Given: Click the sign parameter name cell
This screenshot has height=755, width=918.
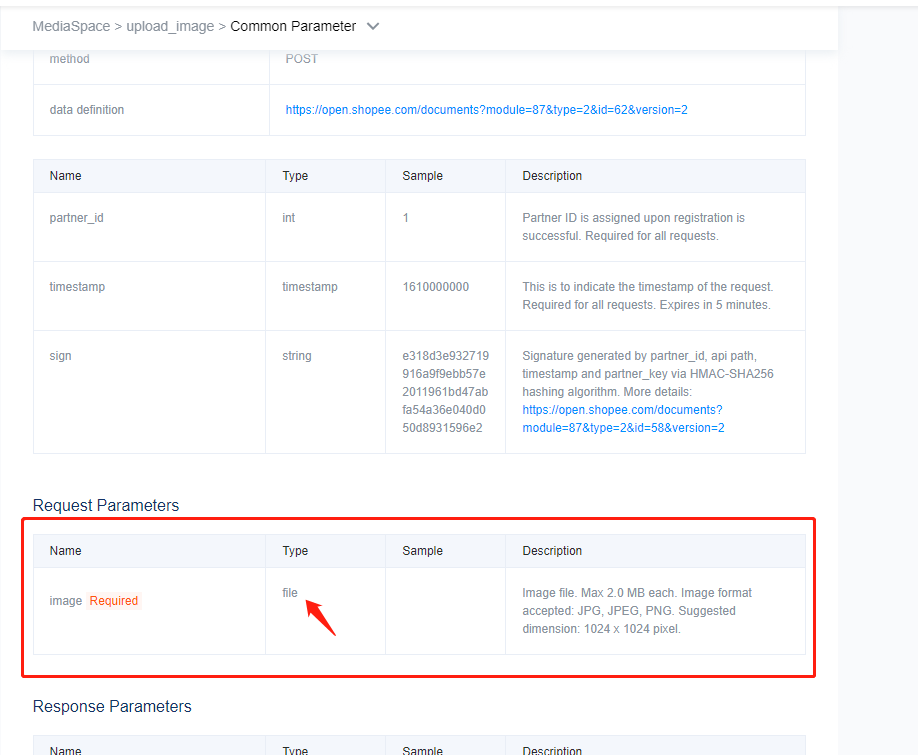Looking at the screenshot, I should coord(60,356).
